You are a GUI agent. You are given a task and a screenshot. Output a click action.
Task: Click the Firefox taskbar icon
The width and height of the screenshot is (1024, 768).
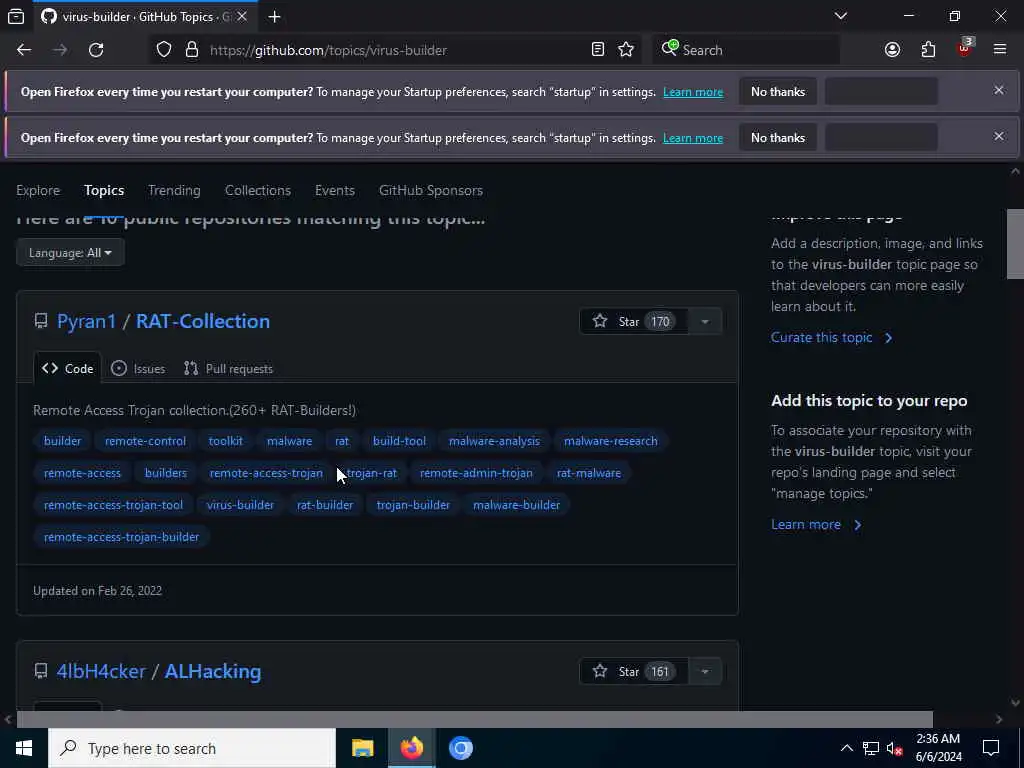pos(412,748)
